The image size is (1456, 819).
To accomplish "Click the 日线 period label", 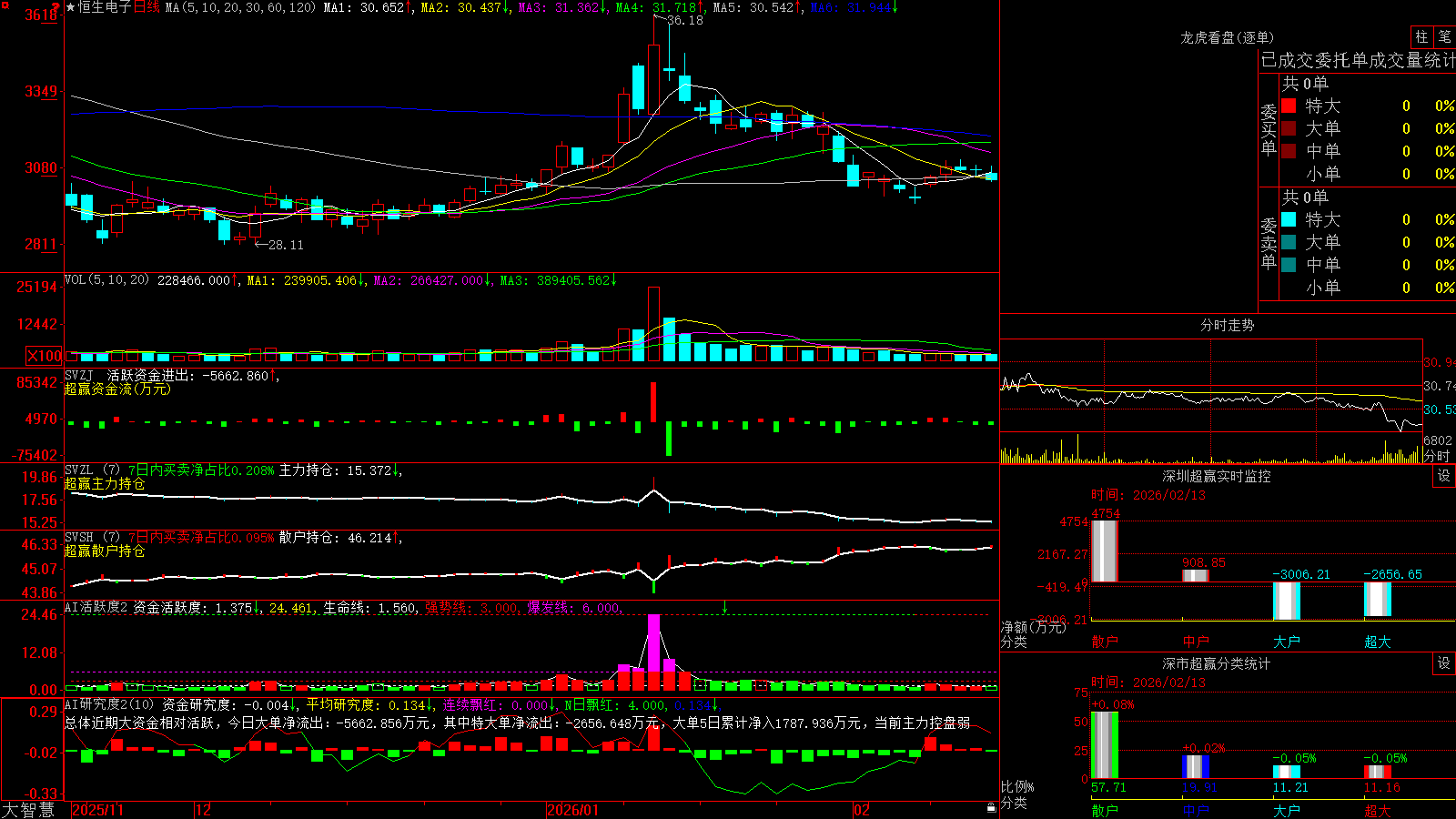I will (x=147, y=7).
